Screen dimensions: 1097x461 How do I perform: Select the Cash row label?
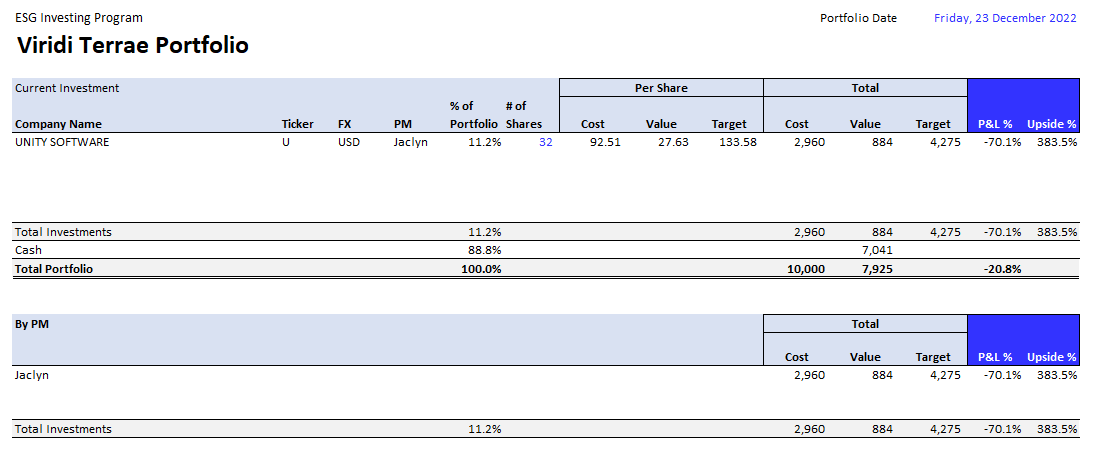pos(29,250)
